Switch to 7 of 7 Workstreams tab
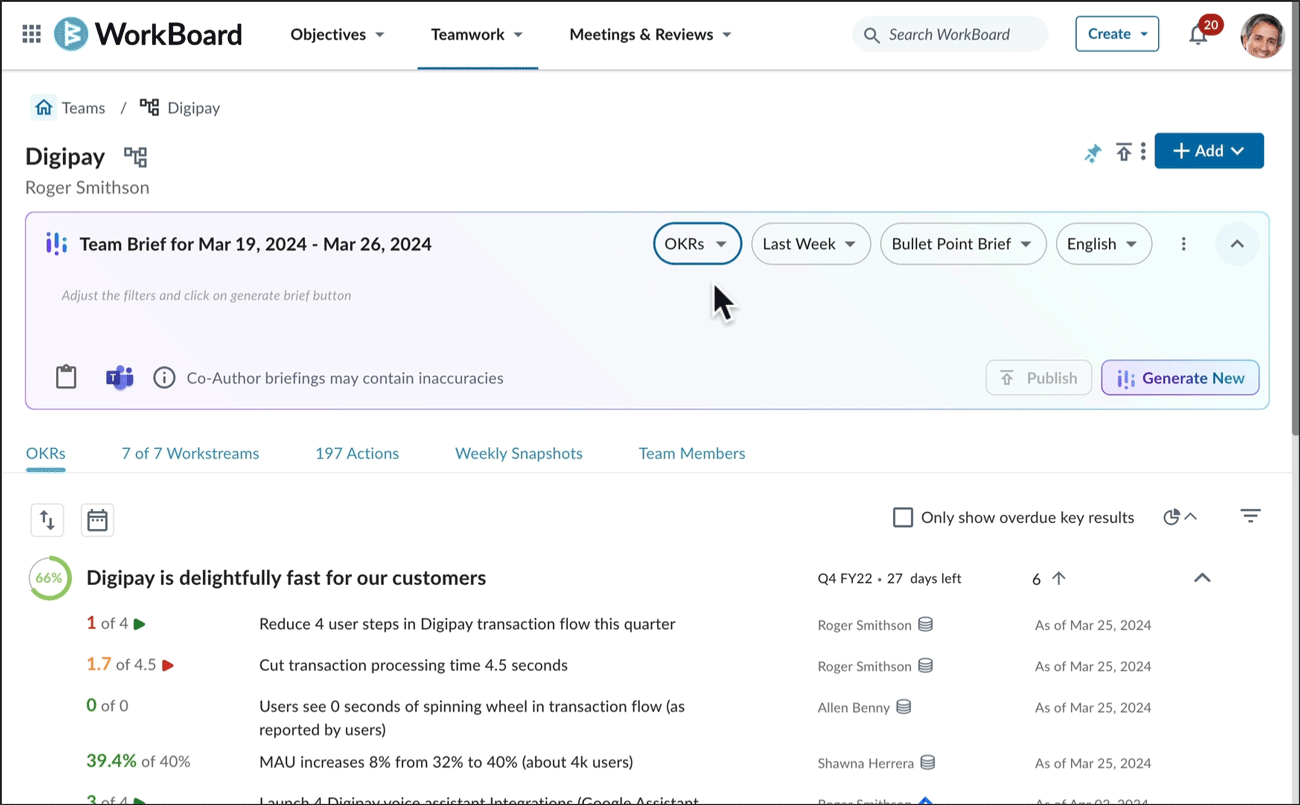 190,453
